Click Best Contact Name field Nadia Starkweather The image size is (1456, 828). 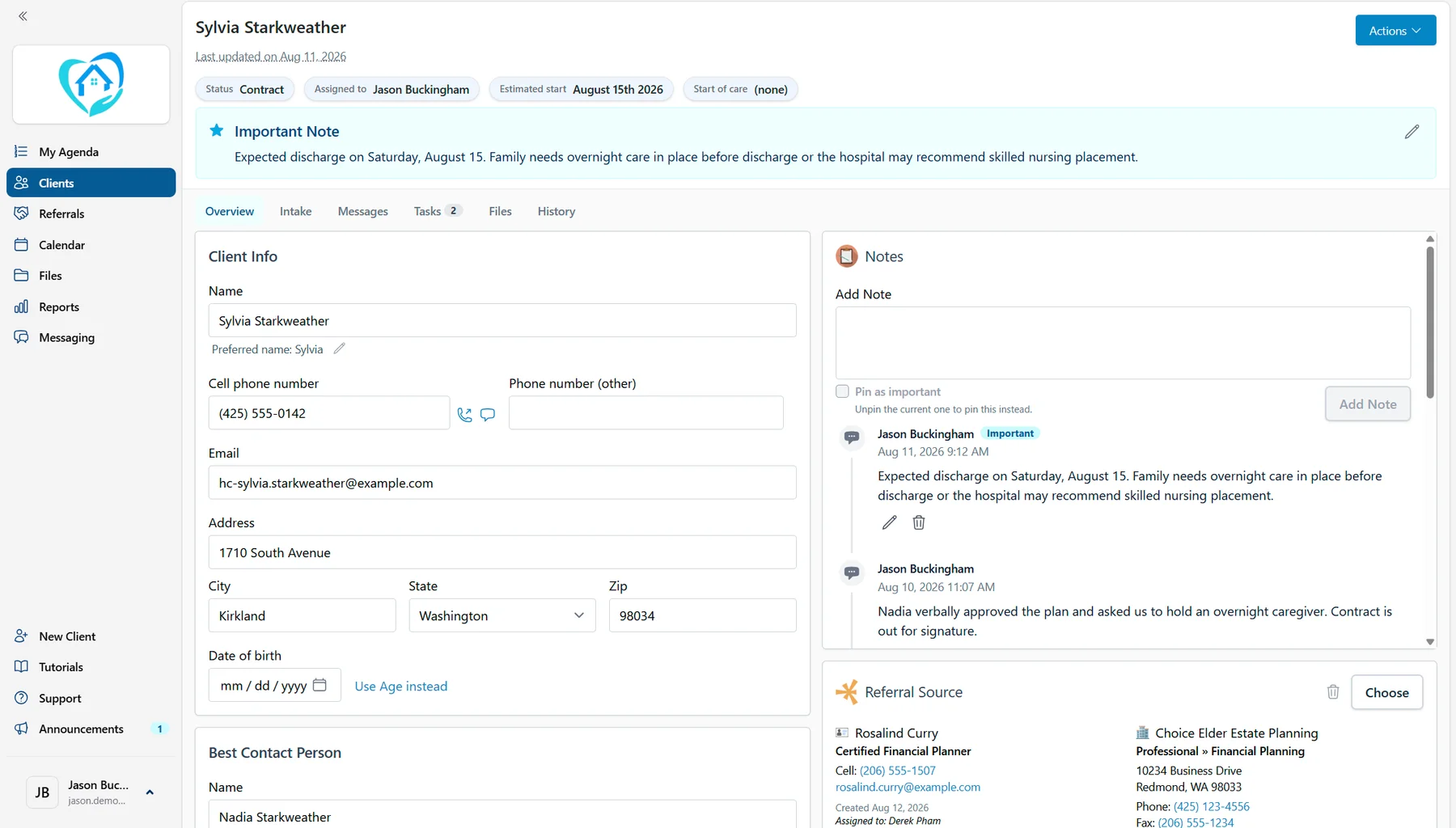(502, 814)
